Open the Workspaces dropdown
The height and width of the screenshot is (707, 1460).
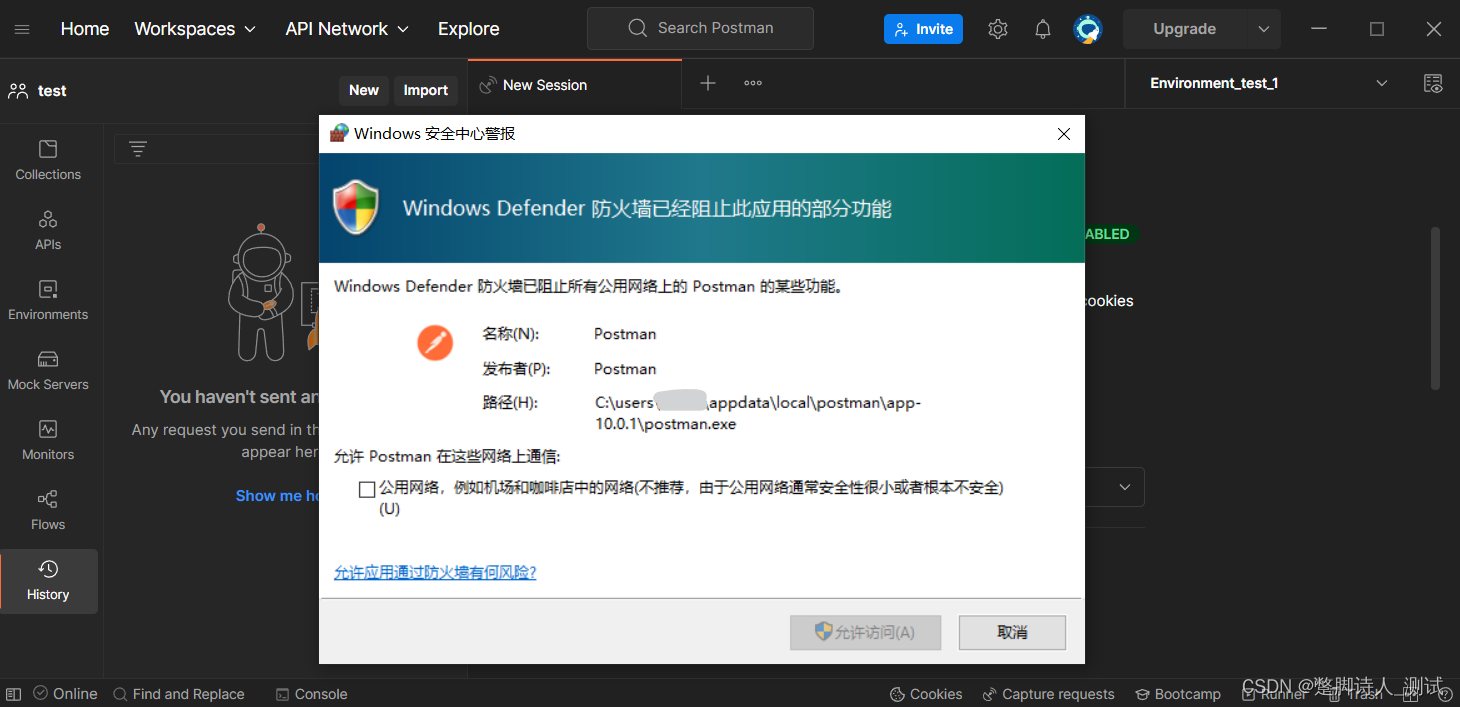click(x=195, y=29)
